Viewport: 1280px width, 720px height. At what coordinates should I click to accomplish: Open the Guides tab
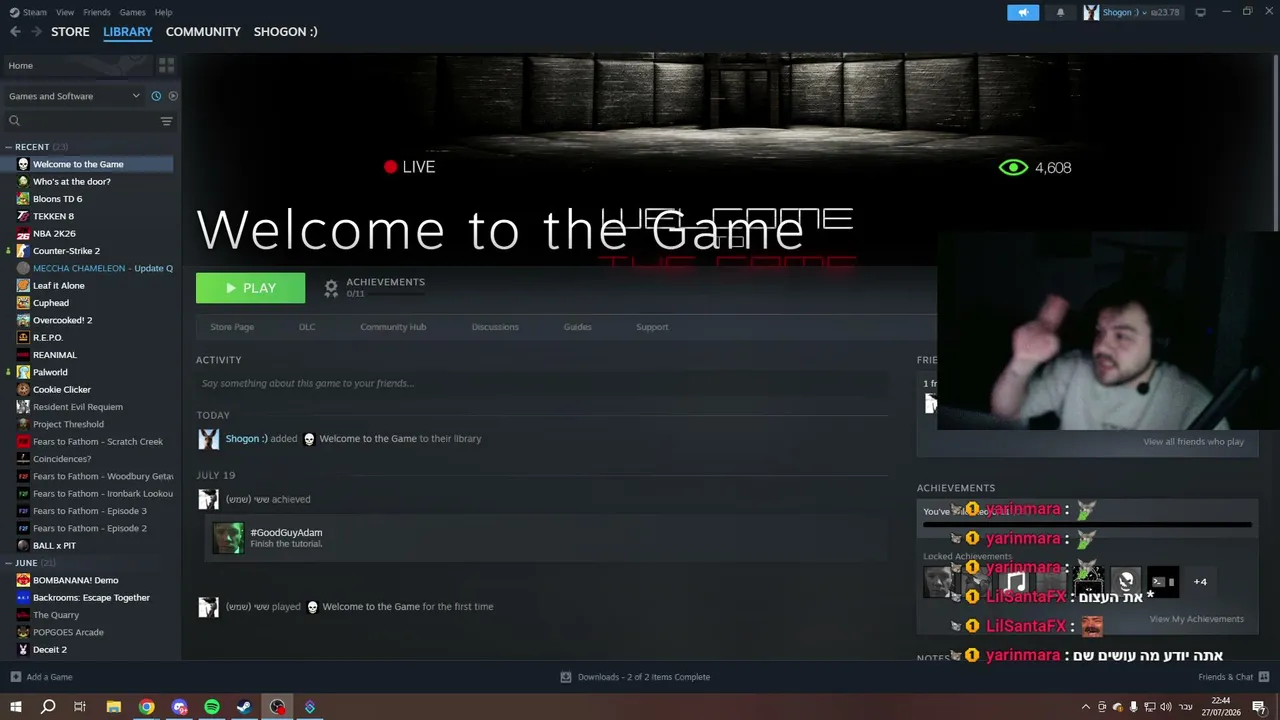click(577, 327)
